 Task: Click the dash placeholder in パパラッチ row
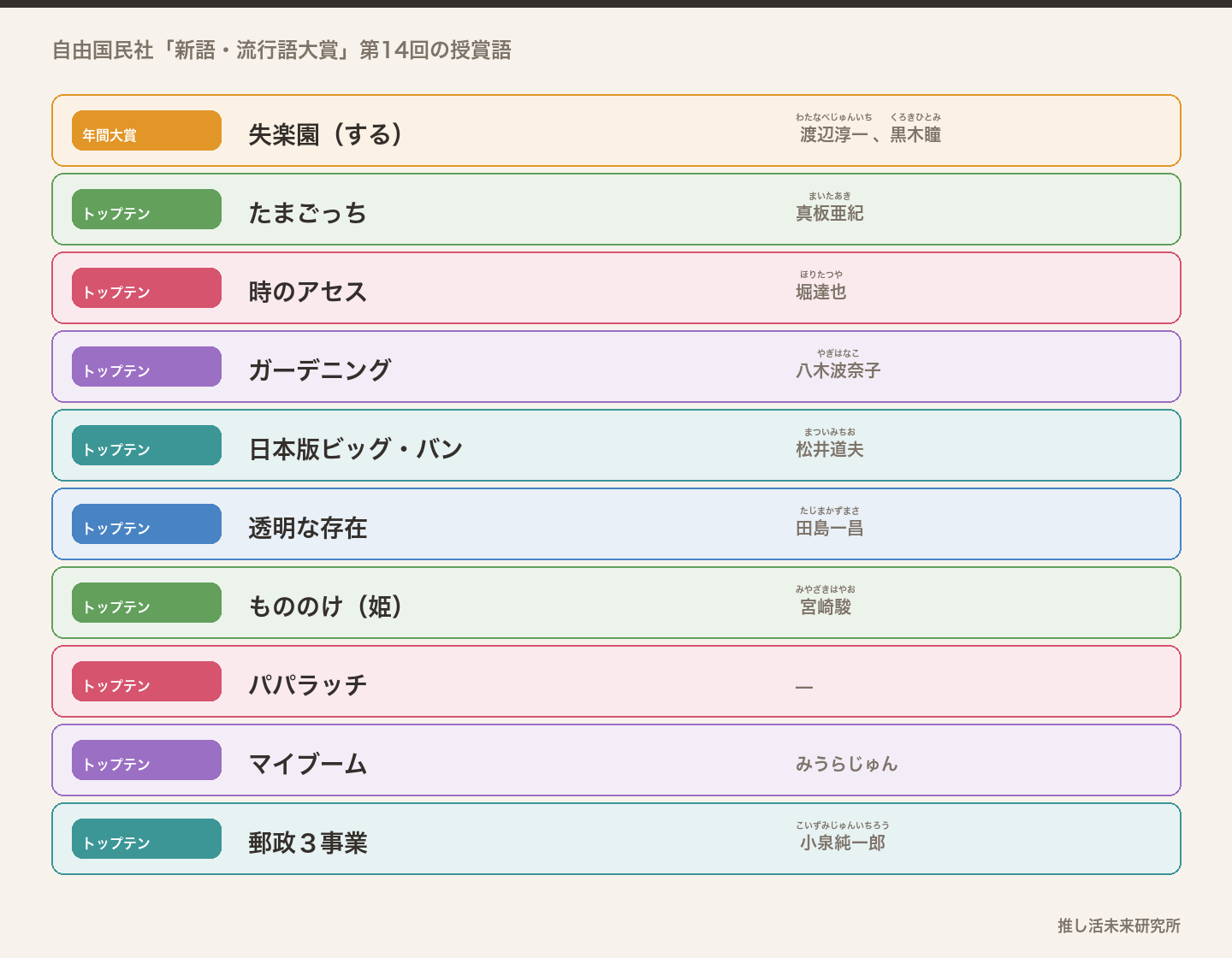pyautogui.click(x=804, y=687)
